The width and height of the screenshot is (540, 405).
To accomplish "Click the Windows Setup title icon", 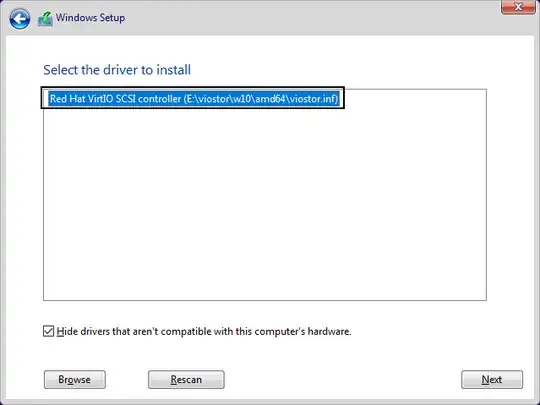I will point(45,19).
